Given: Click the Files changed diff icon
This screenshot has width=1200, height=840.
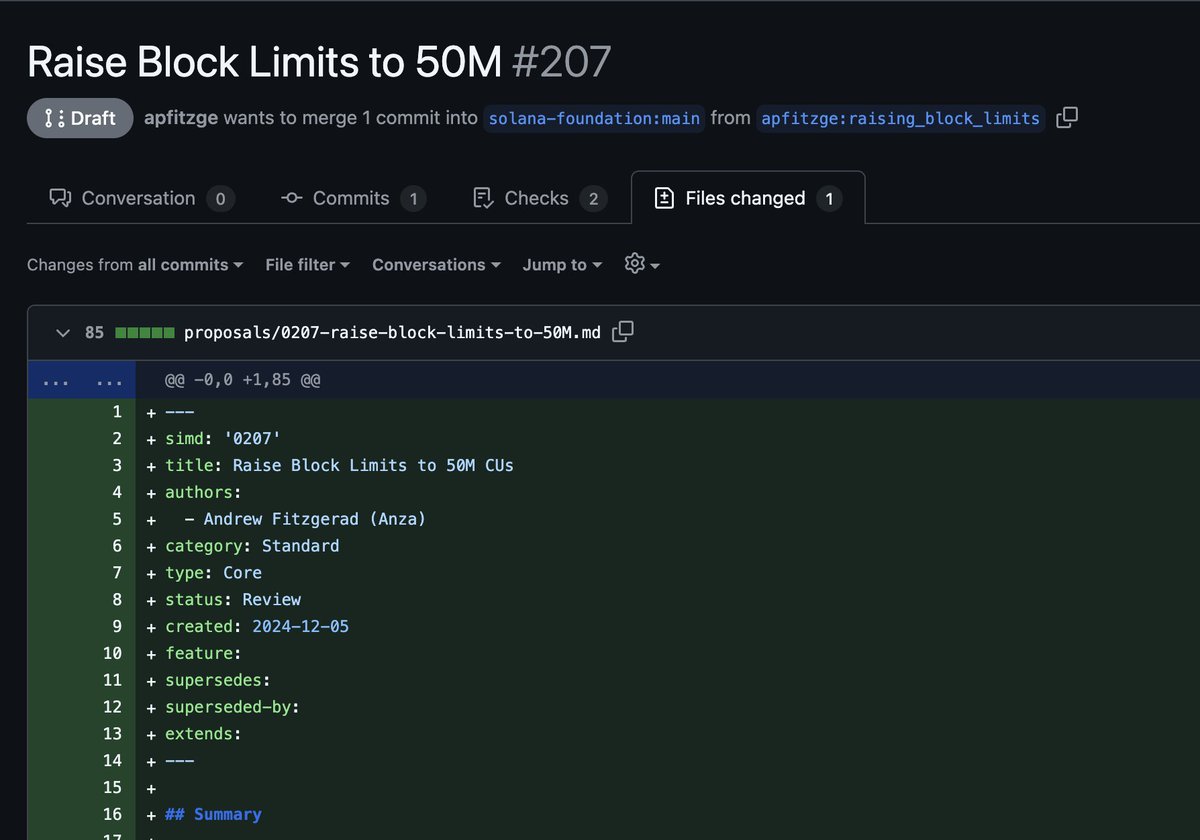Looking at the screenshot, I should 663,198.
